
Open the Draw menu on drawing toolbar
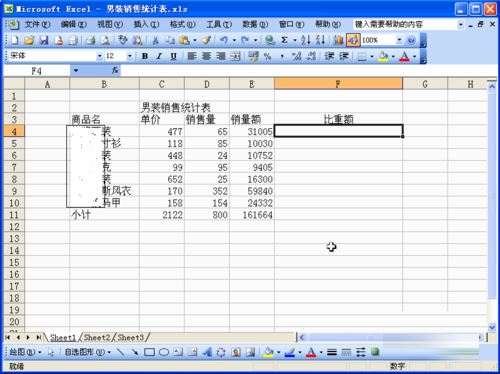[x=25, y=352]
